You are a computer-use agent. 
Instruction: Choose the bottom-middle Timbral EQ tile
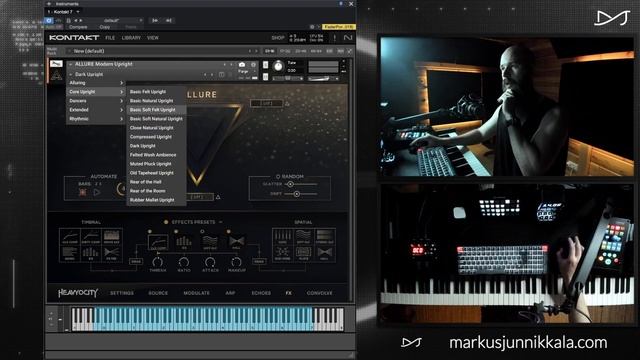tap(91, 253)
